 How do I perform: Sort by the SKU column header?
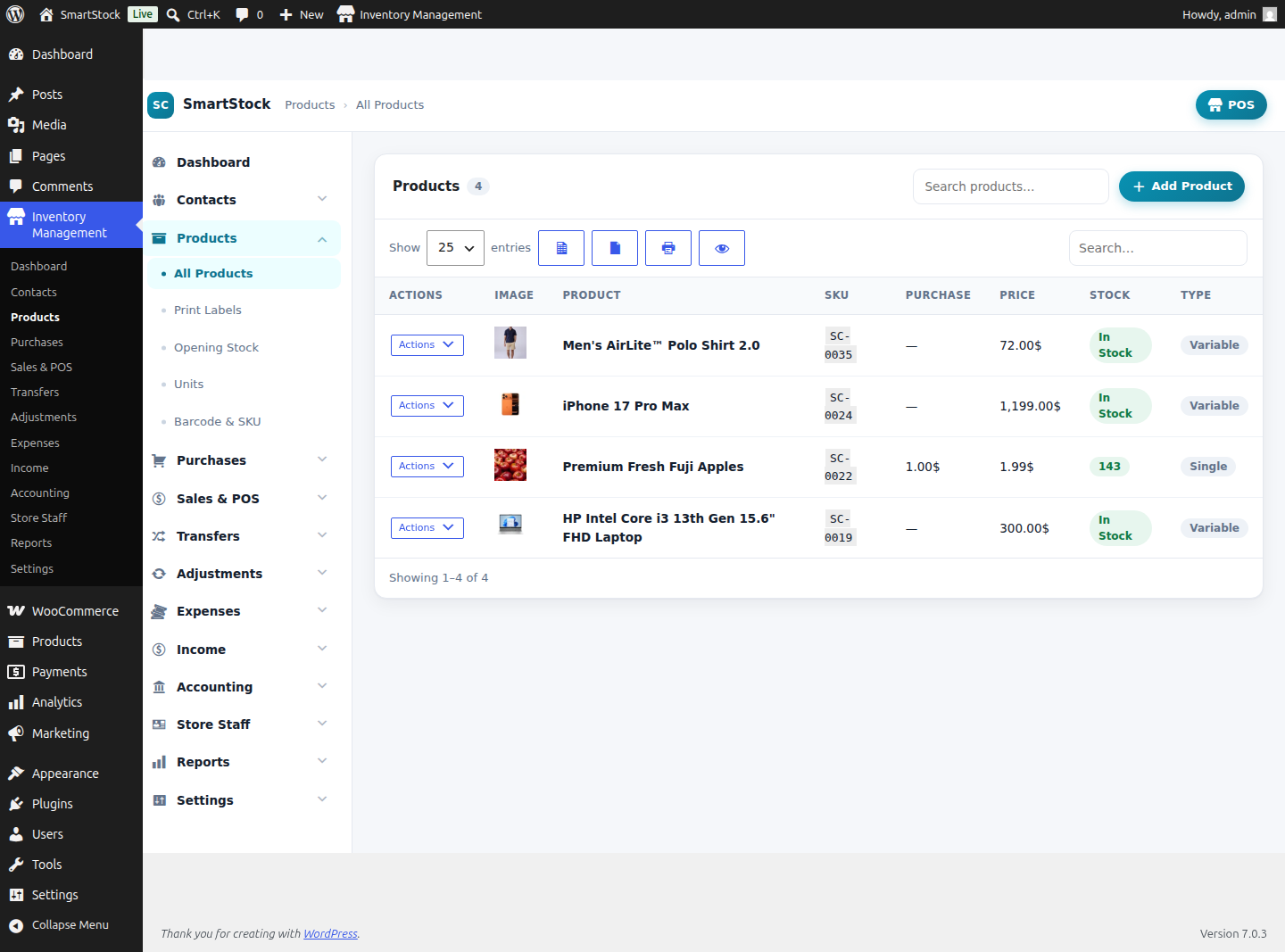point(836,295)
